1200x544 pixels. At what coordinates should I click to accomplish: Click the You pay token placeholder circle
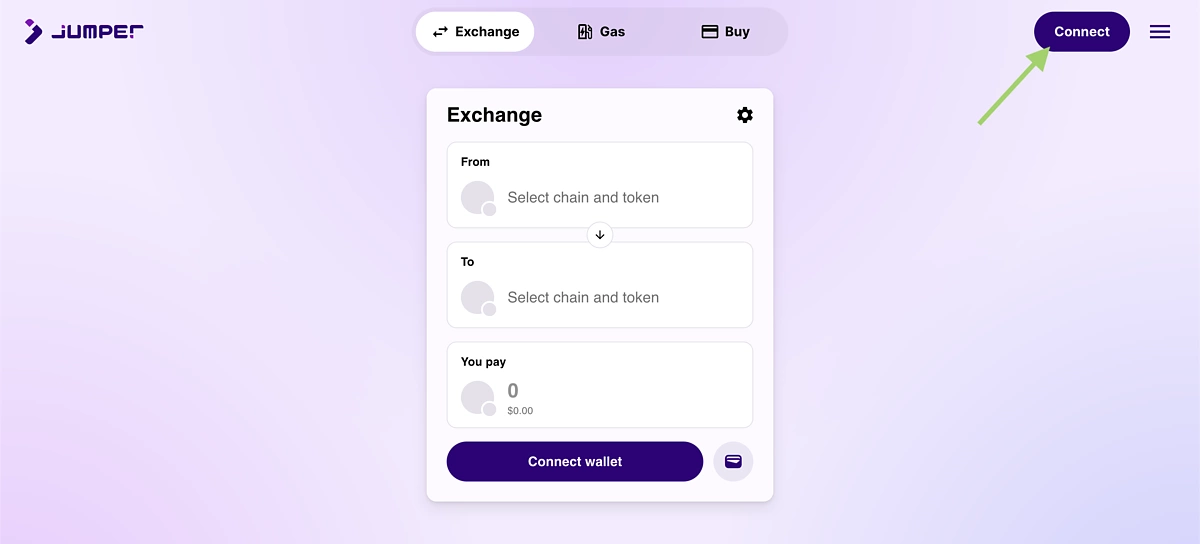(x=478, y=398)
